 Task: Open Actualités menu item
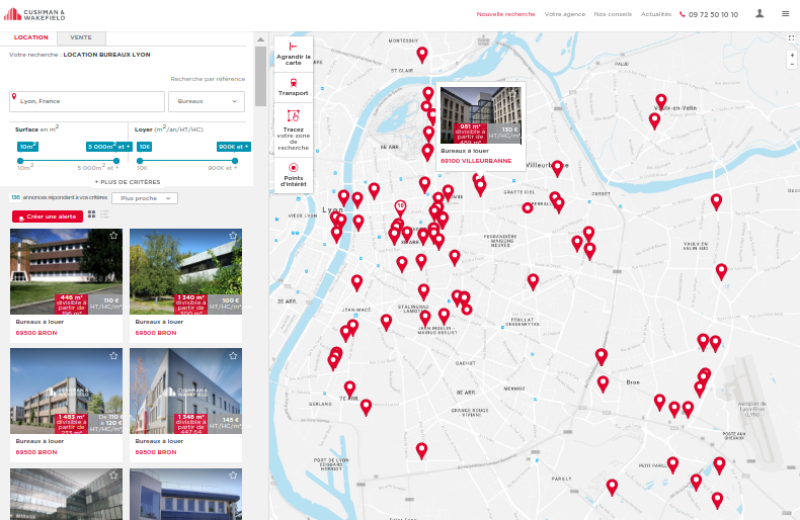[x=656, y=14]
